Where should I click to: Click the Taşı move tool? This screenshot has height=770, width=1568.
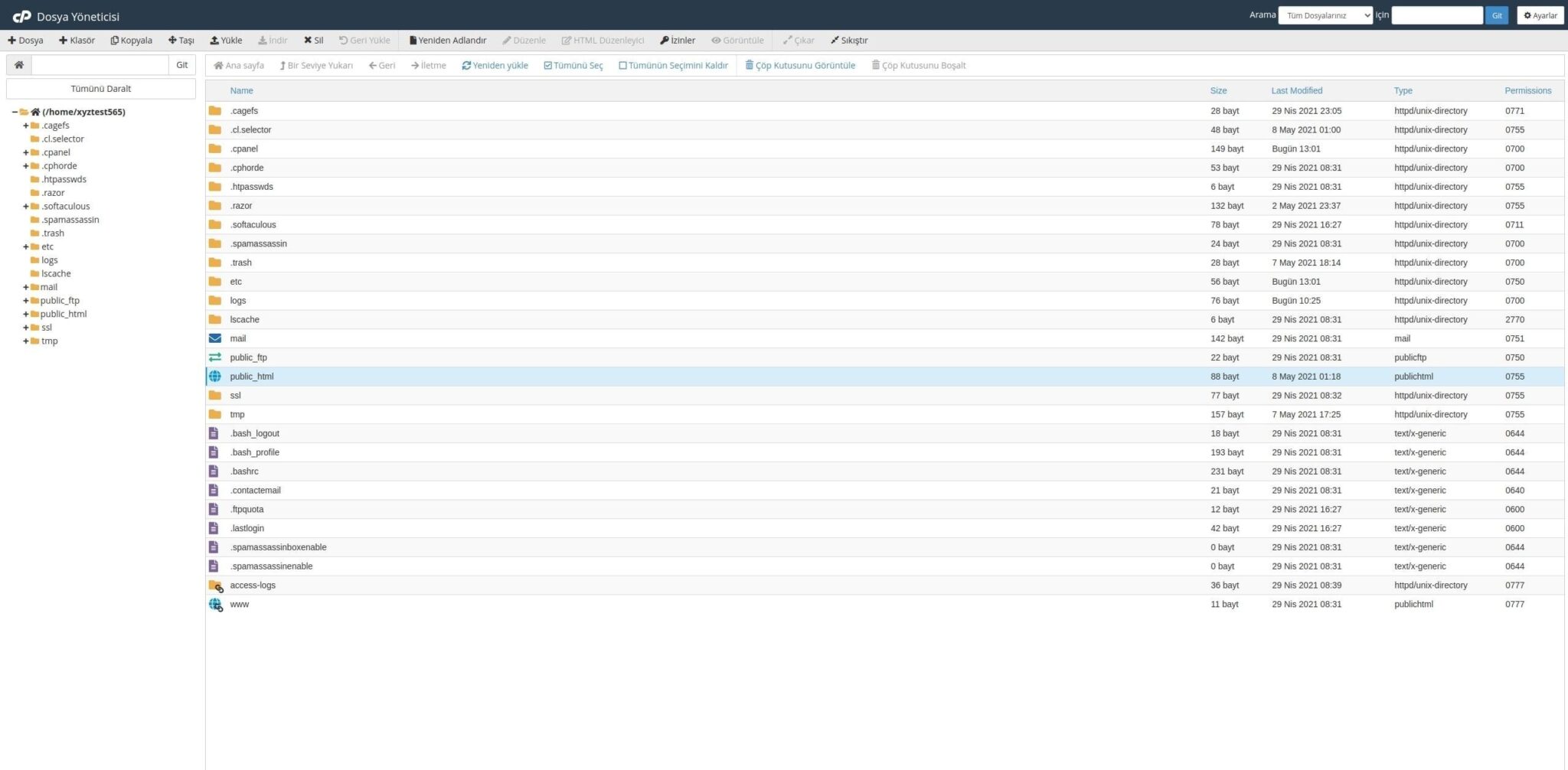(x=181, y=41)
